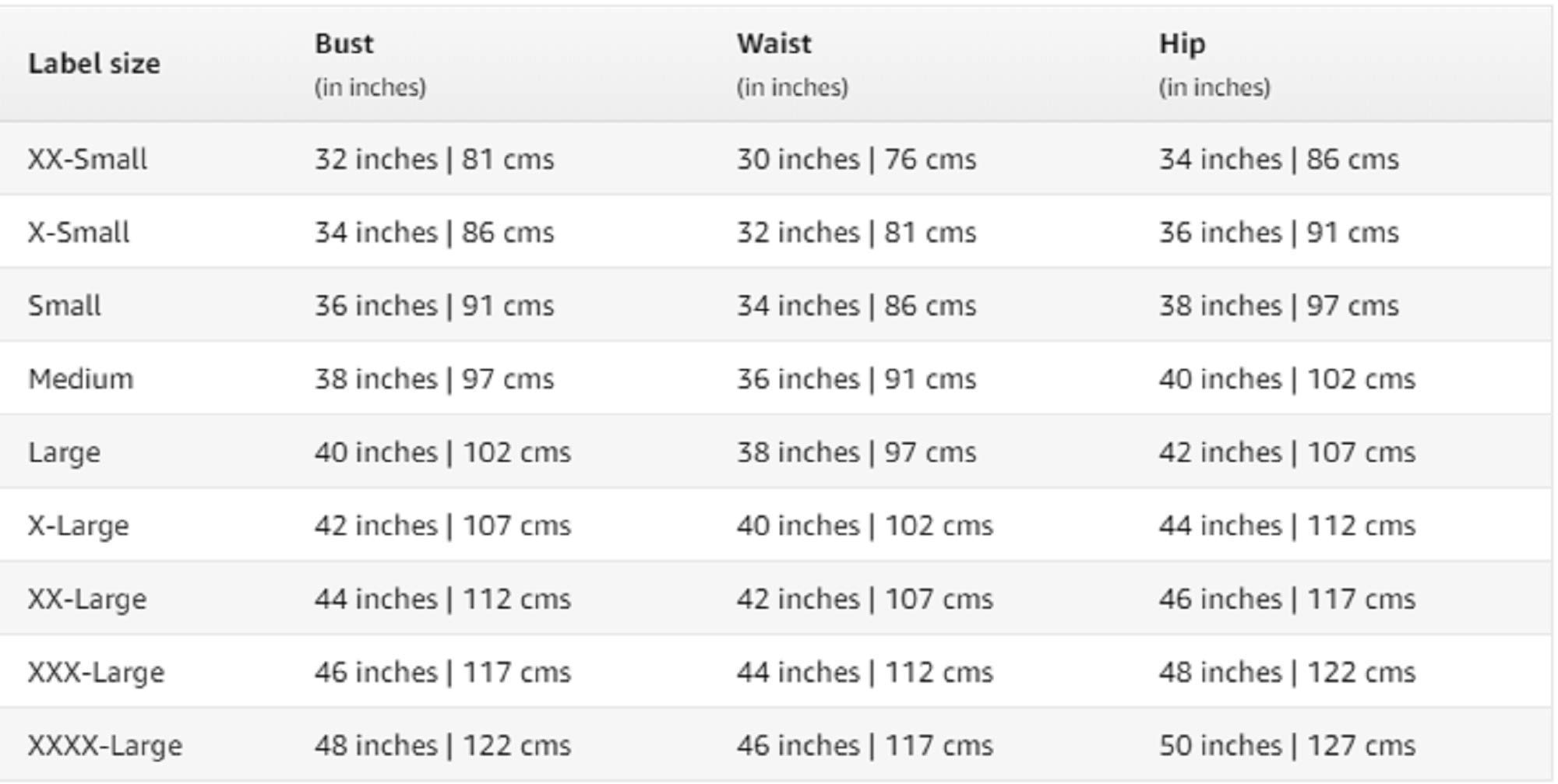Click the XX-Small bust measurement cell
The image size is (1558, 784).
434,160
